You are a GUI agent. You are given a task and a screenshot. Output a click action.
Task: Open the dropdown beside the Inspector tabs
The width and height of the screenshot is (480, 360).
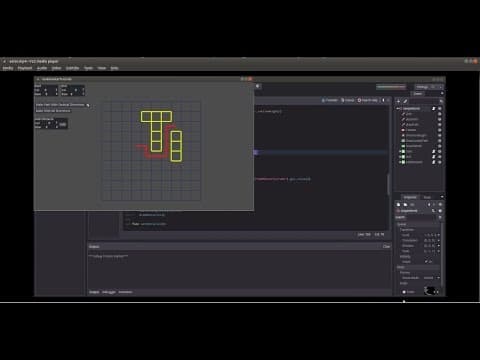pos(442,197)
